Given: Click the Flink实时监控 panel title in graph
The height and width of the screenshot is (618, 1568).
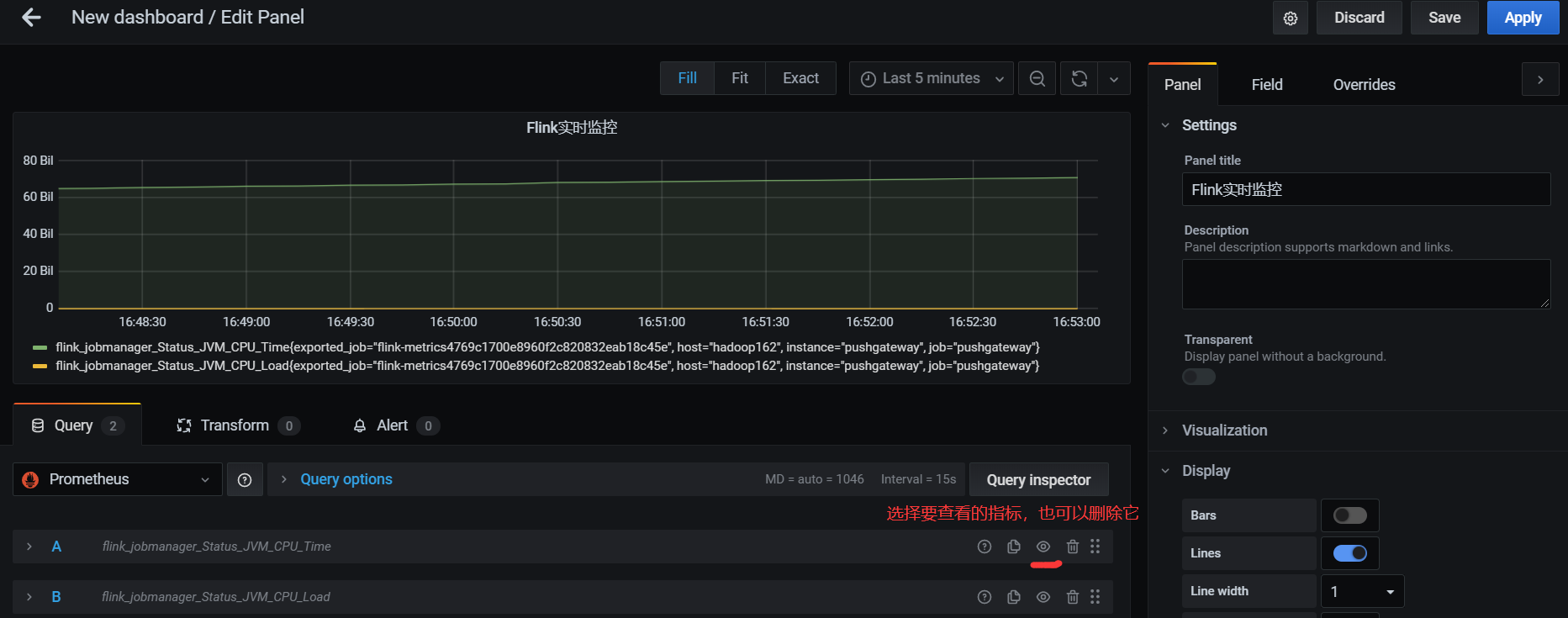Looking at the screenshot, I should 572,128.
